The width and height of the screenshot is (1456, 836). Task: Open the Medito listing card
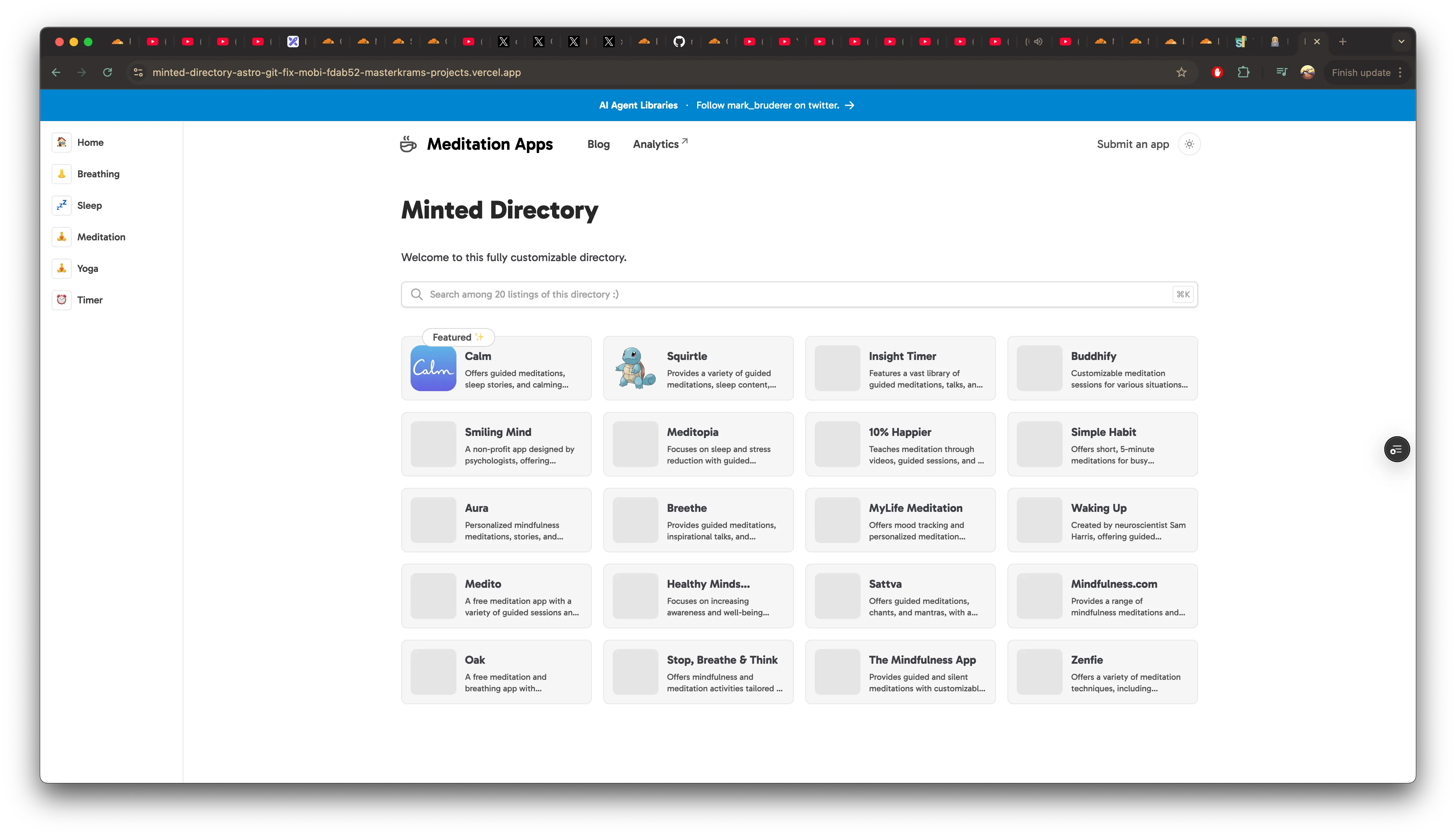click(496, 596)
